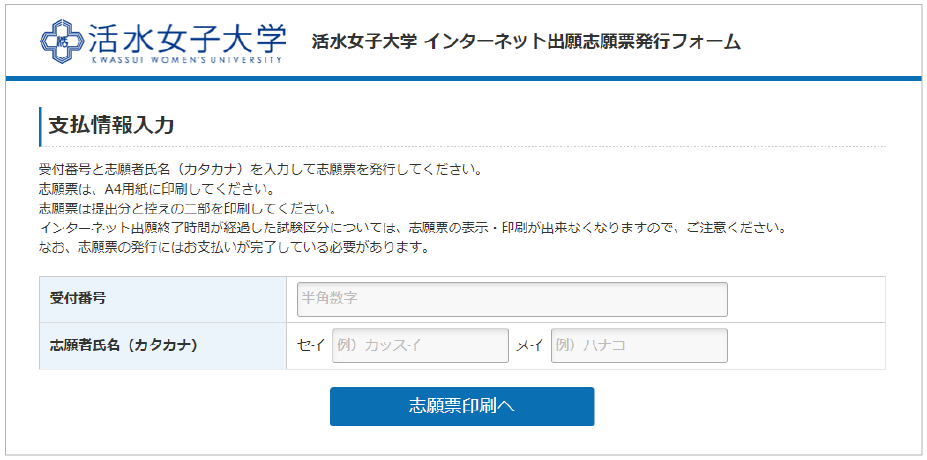
Task: Click the 提出分と控えの二部 instruction line
Action: tap(186, 208)
